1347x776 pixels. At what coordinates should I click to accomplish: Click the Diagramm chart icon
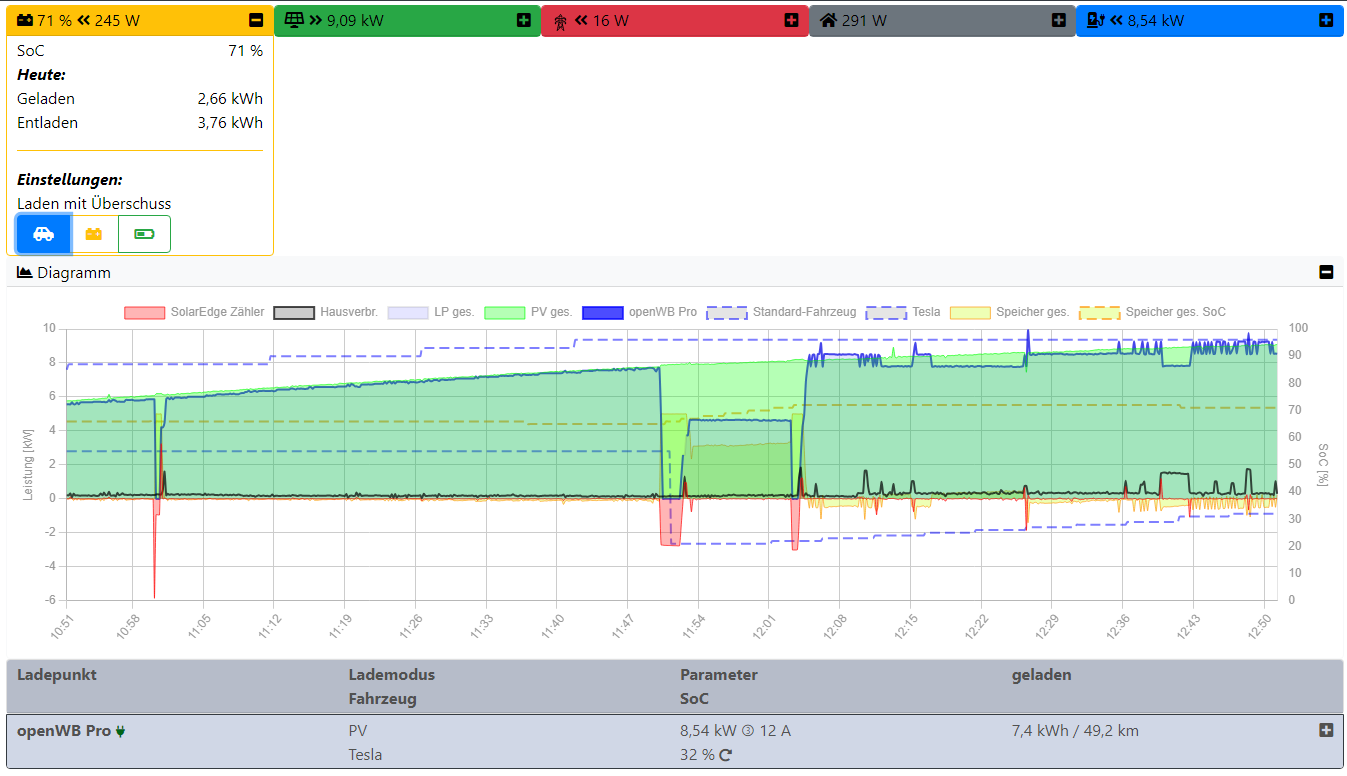click(x=25, y=272)
